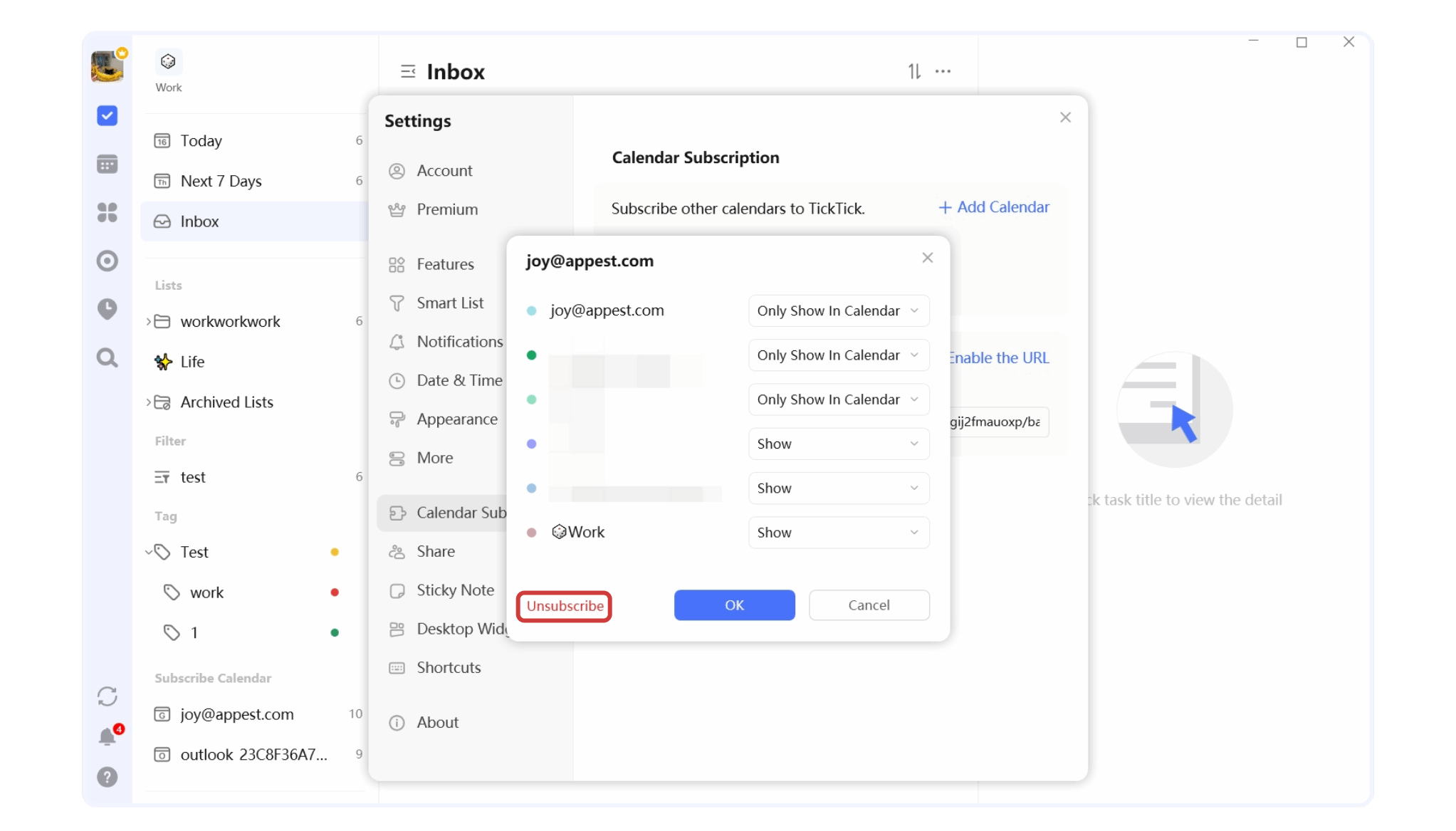Image resolution: width=1456 pixels, height=831 pixels.
Task: Open the Show dropdown for Work calendar
Action: [x=838, y=532]
